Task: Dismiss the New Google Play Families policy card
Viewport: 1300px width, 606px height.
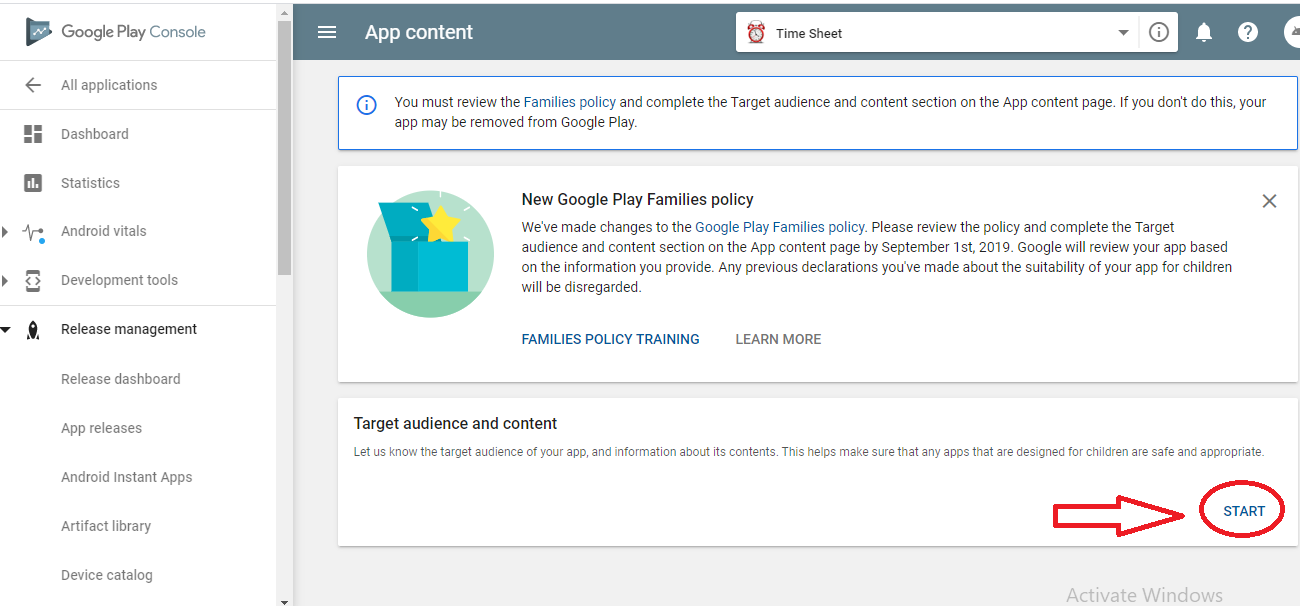Action: [1269, 201]
